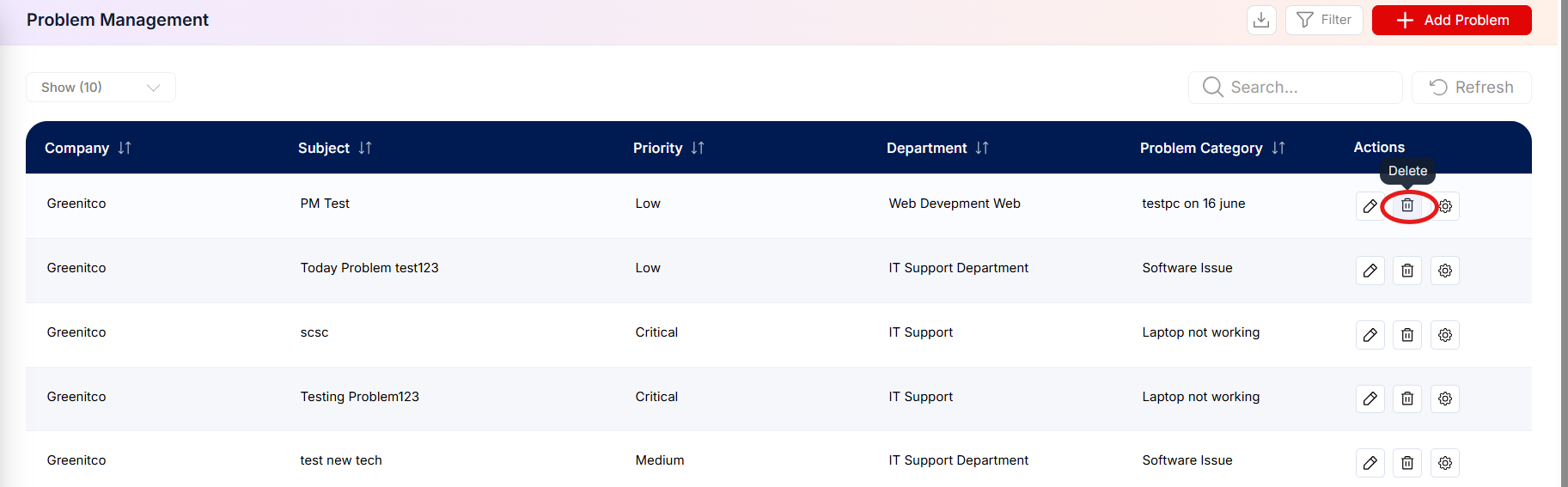
Task: Sort table by Priority column
Action: point(698,148)
